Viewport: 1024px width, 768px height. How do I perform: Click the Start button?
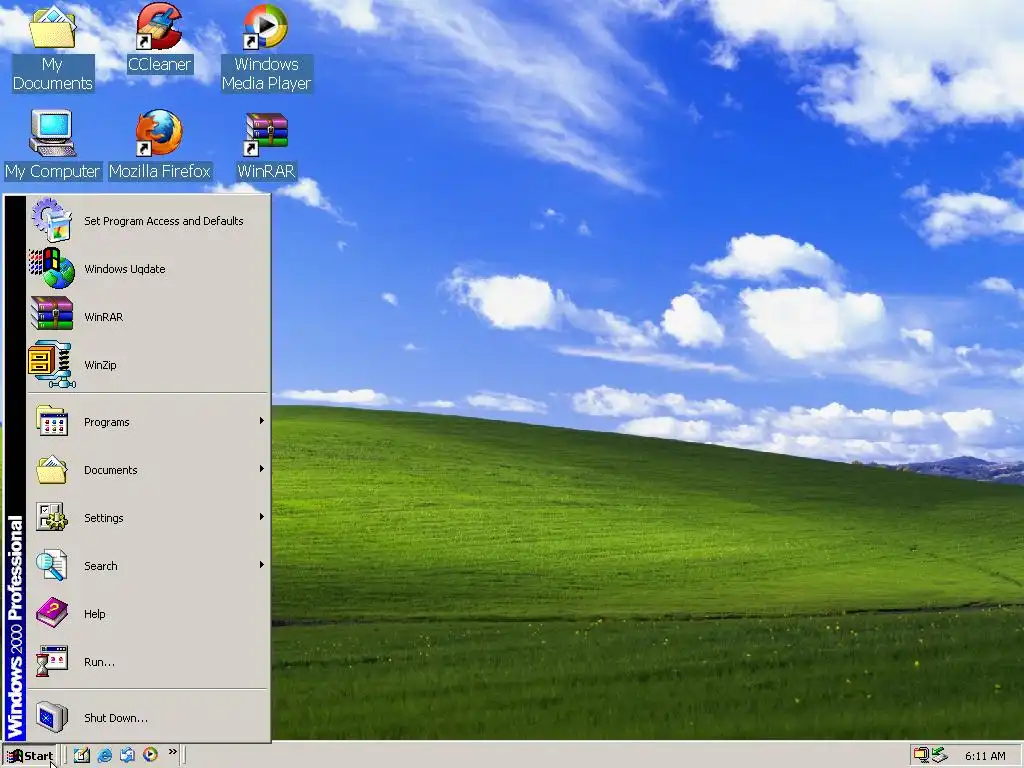(x=30, y=756)
